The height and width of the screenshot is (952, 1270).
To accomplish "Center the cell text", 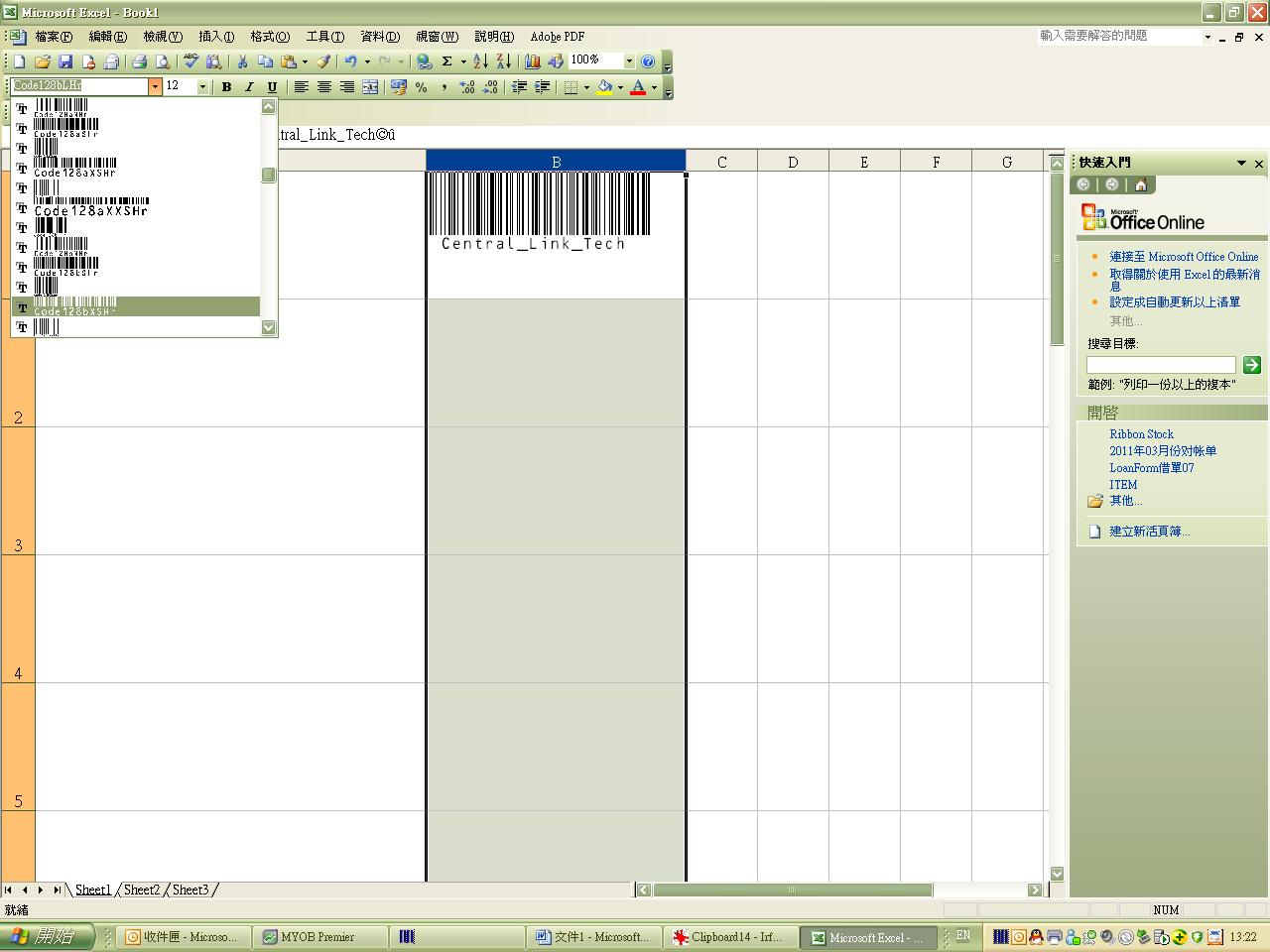I will point(323,87).
